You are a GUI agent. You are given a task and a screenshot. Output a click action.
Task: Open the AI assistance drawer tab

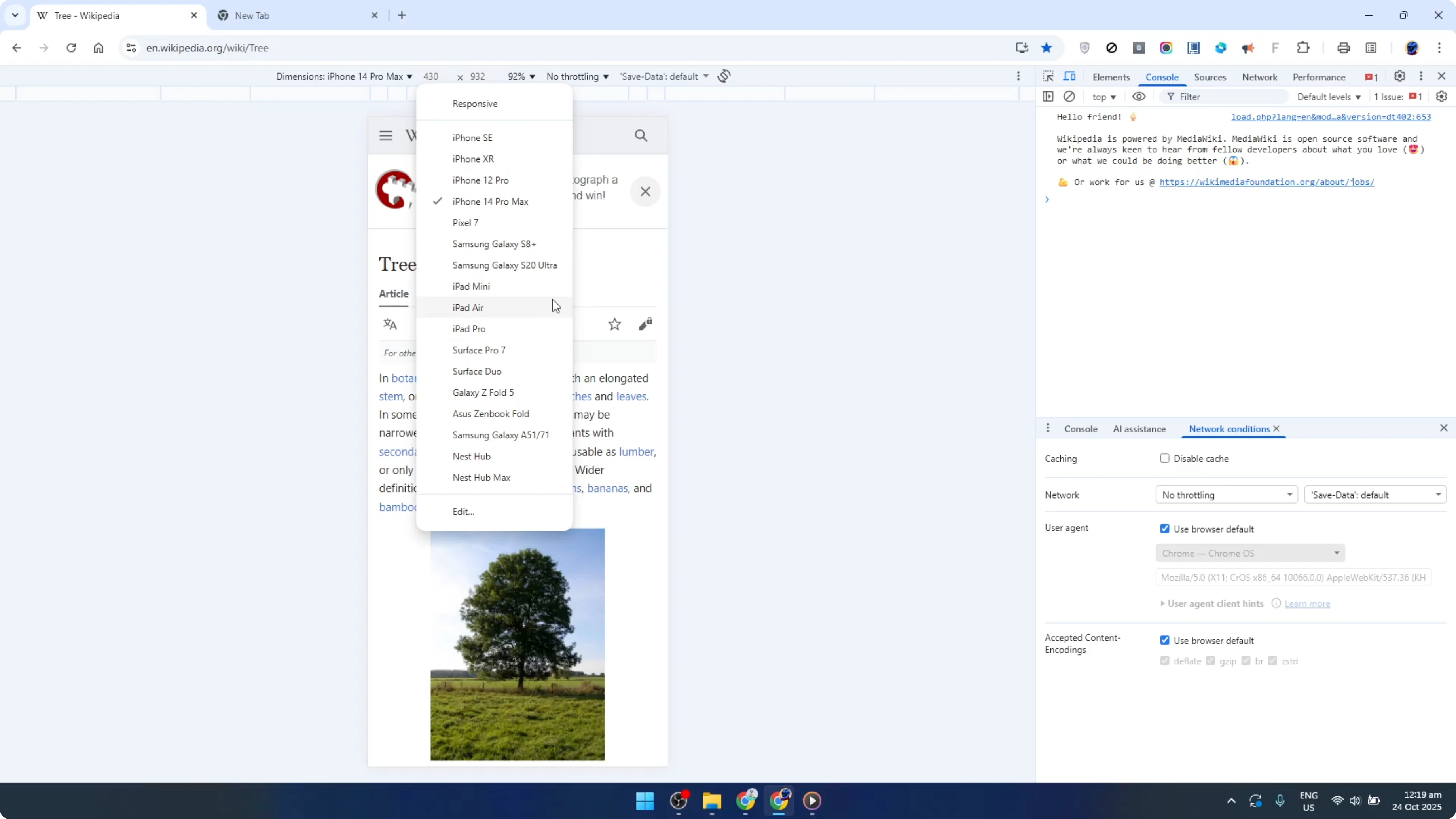[x=1139, y=429]
